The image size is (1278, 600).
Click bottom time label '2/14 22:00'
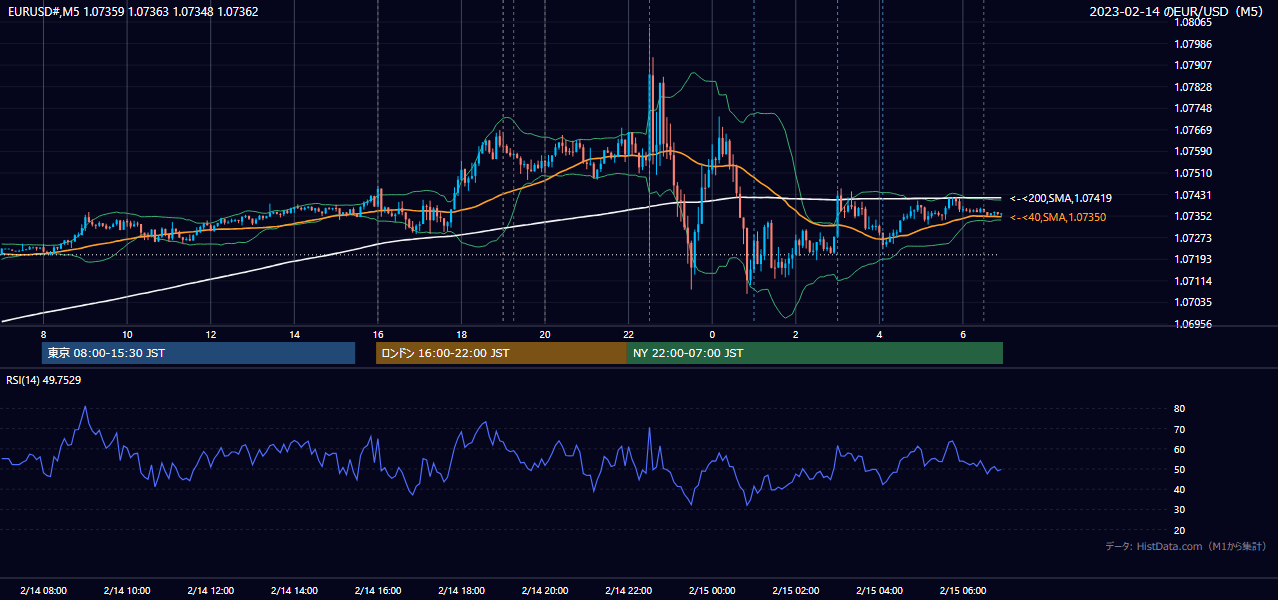coord(628,590)
